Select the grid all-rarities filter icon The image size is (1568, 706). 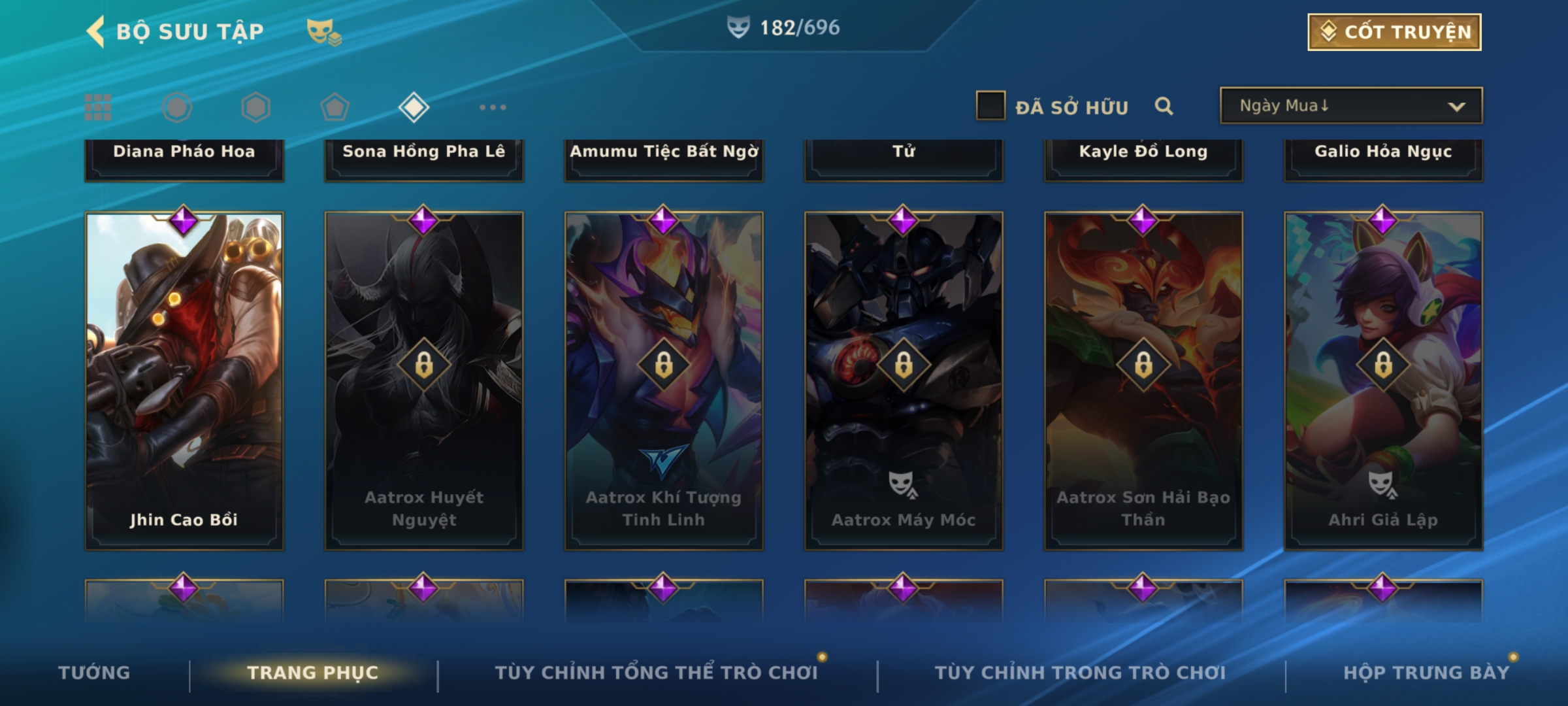click(x=98, y=107)
